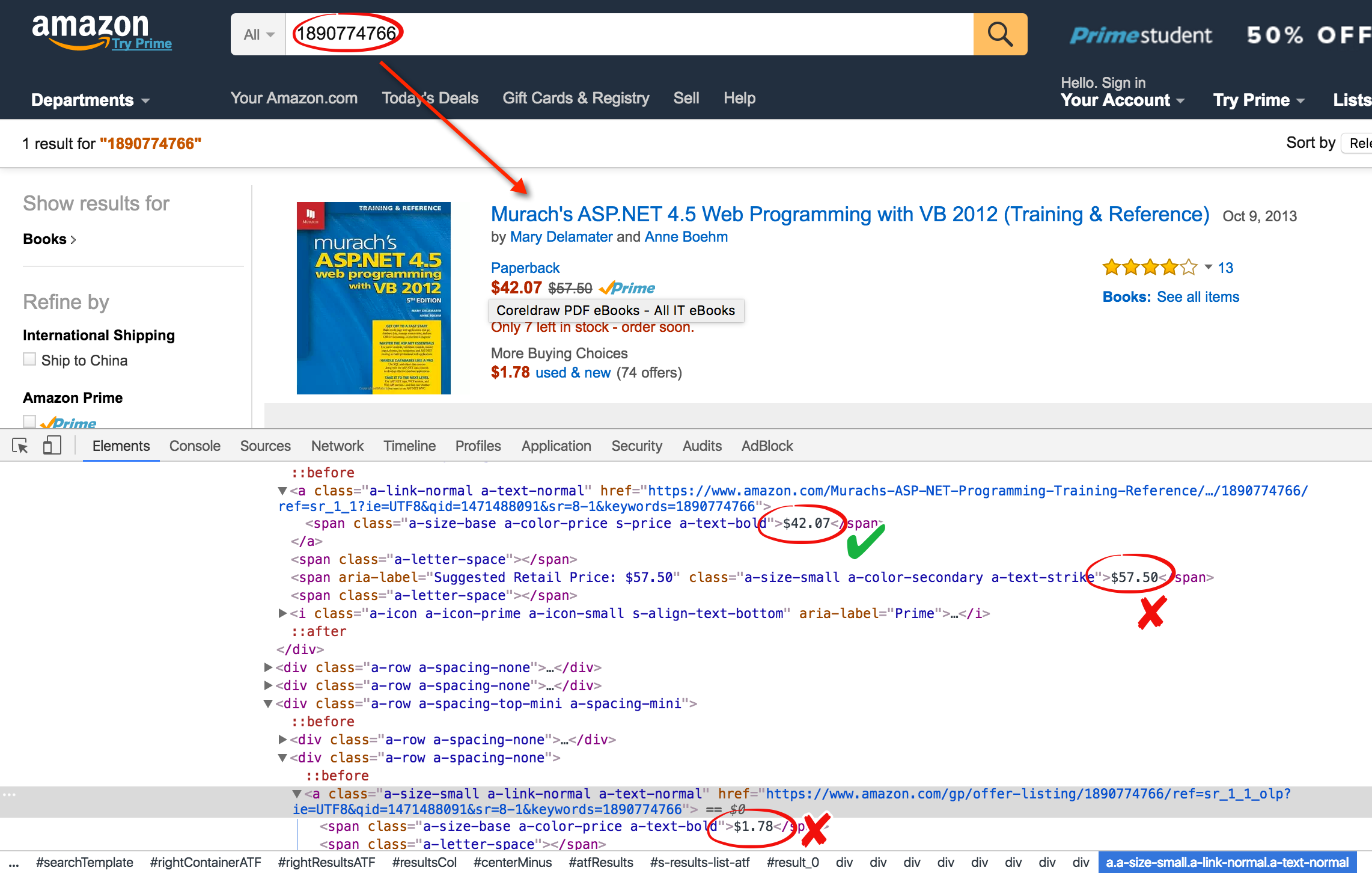Open the Departments dropdown
1372x873 pixels.
click(90, 100)
